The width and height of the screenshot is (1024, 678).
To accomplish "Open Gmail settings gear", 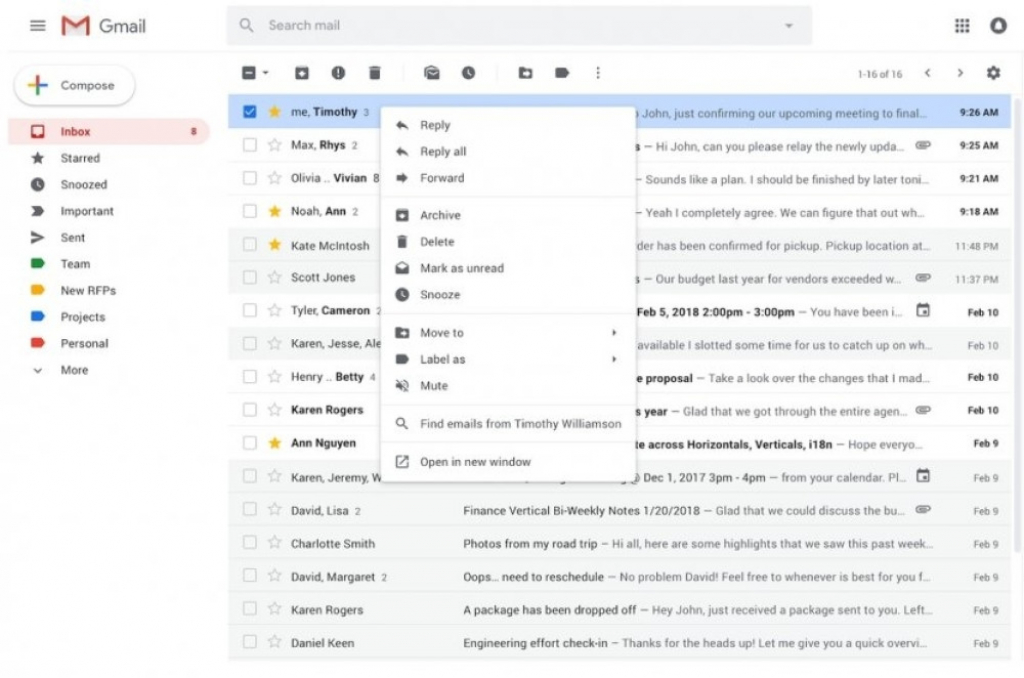I will (x=993, y=72).
